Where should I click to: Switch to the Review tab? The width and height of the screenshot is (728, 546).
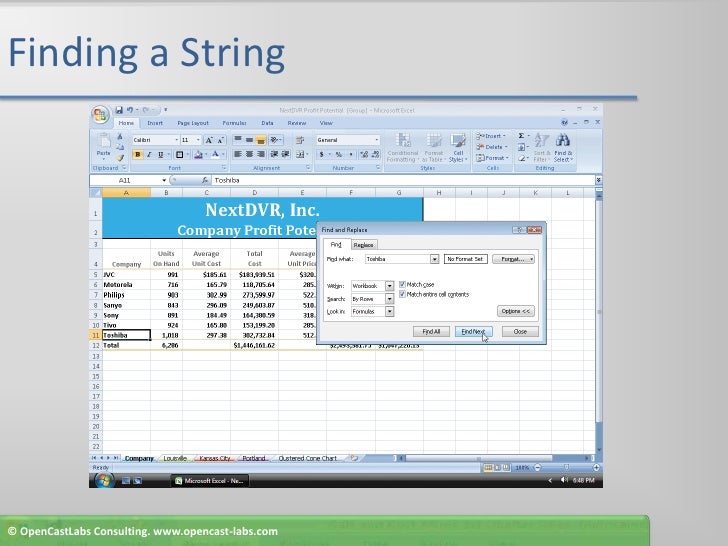[x=297, y=123]
